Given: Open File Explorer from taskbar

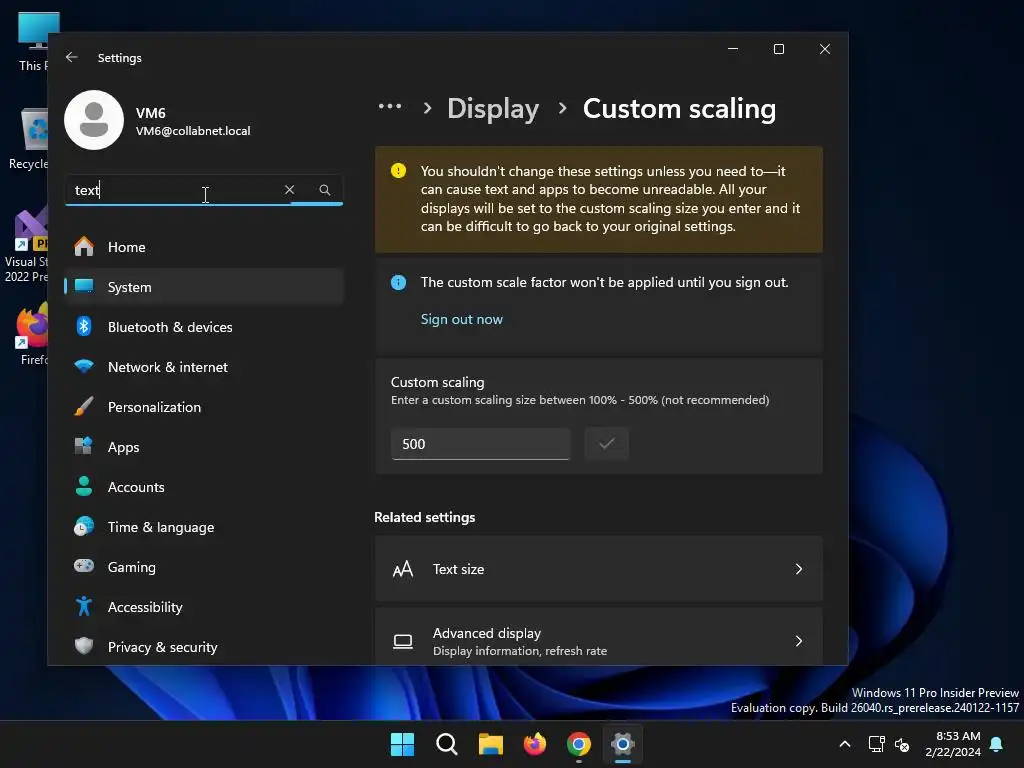Looking at the screenshot, I should [490, 744].
